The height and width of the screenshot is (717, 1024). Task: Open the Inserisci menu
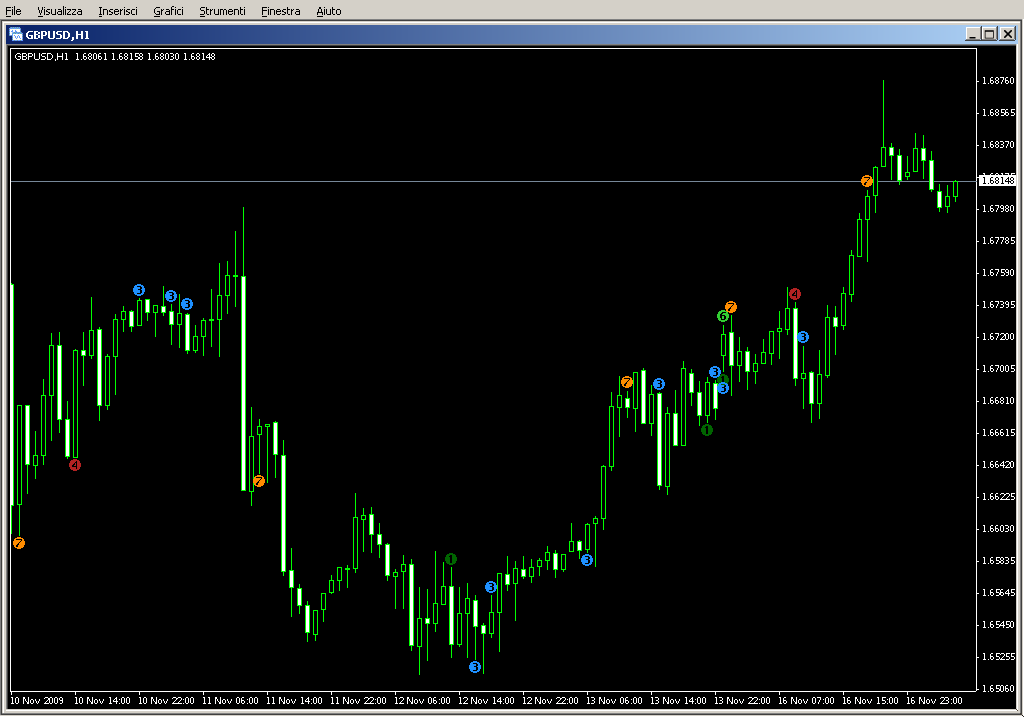(x=118, y=11)
